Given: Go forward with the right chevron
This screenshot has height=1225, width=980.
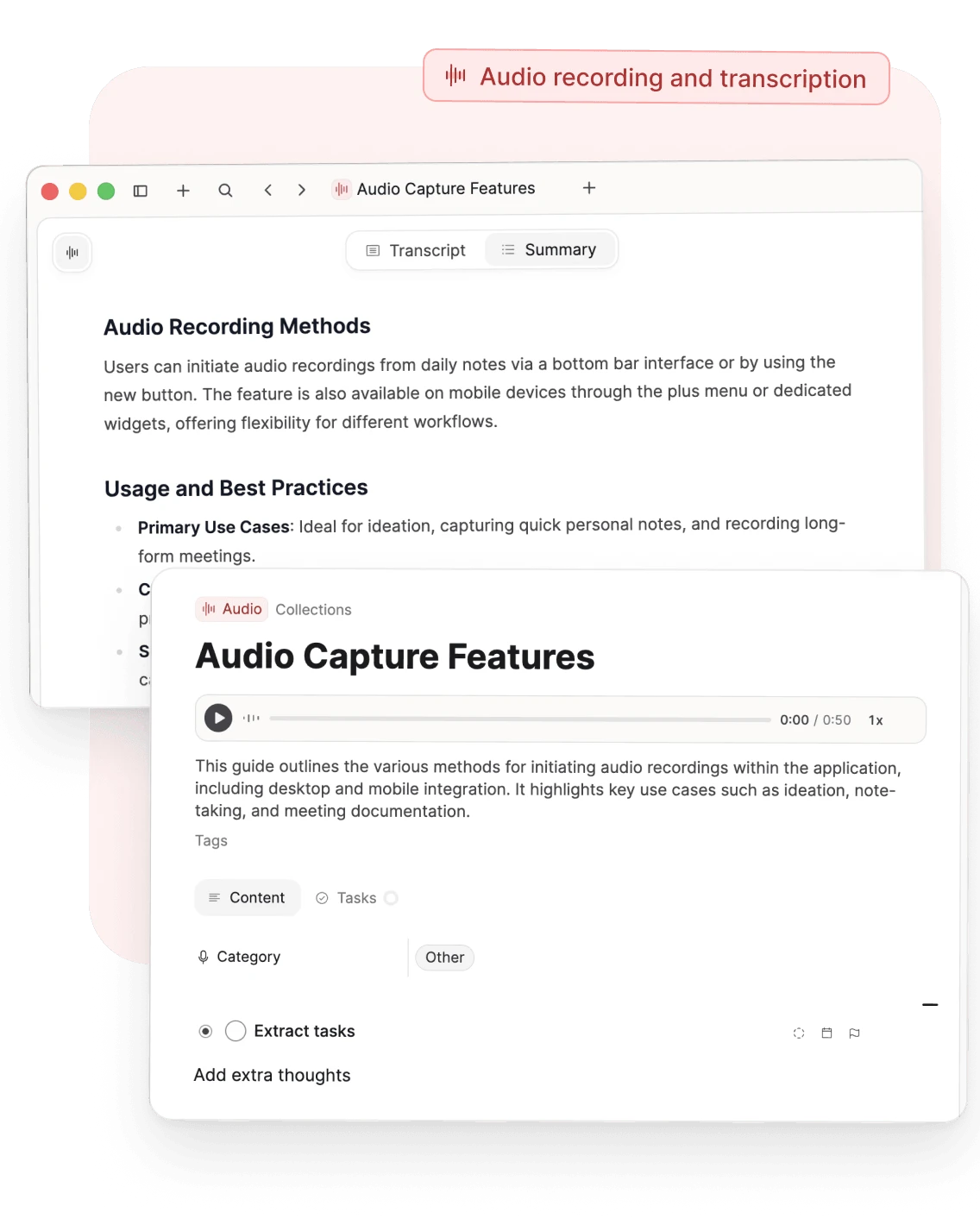Looking at the screenshot, I should pos(301,190).
